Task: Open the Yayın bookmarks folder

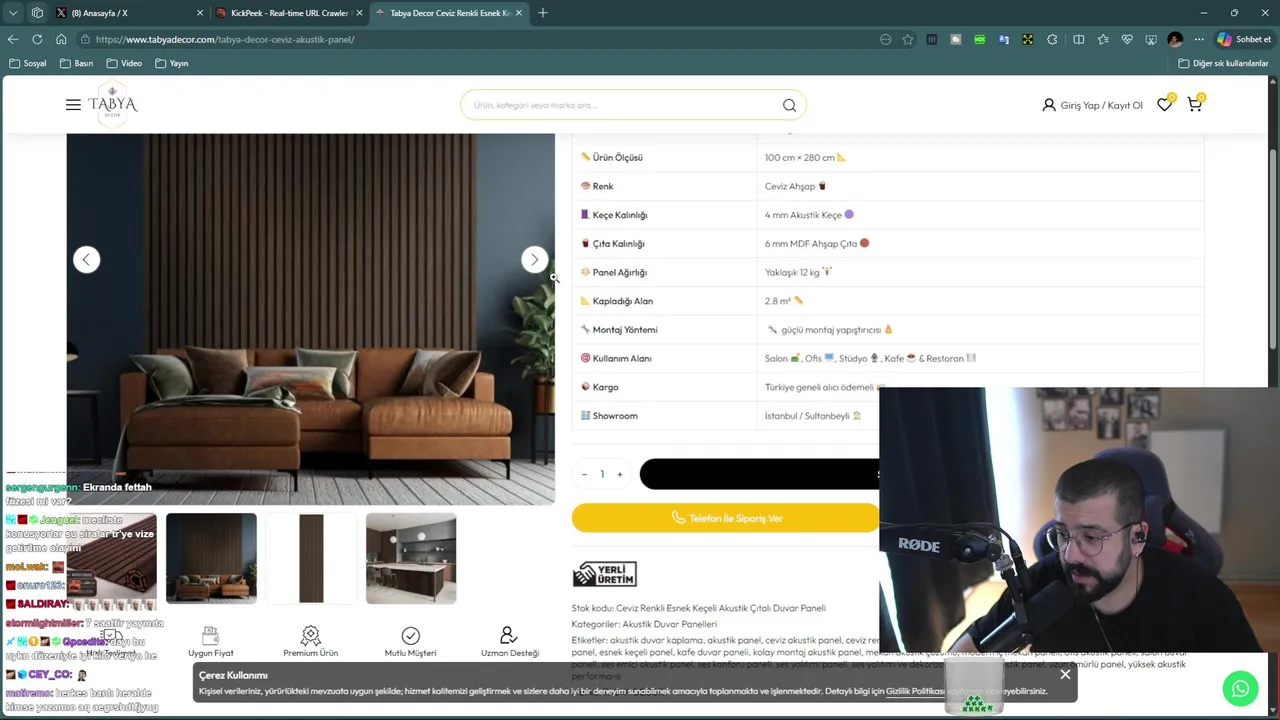Action: click(172, 63)
